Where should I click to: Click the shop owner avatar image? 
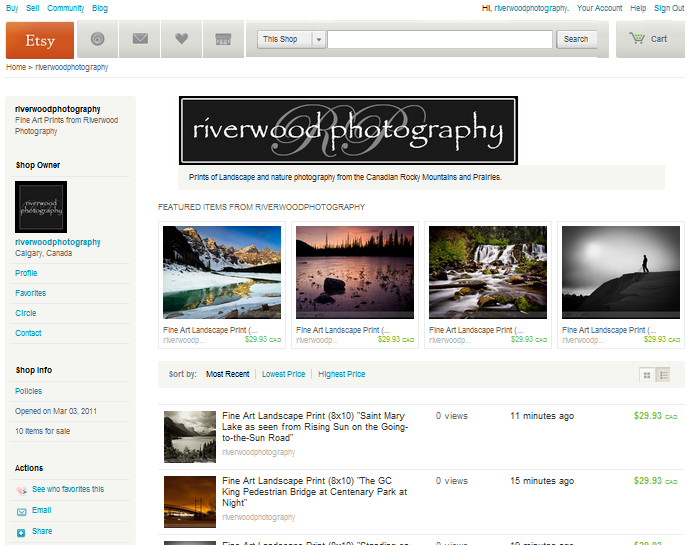(x=41, y=207)
